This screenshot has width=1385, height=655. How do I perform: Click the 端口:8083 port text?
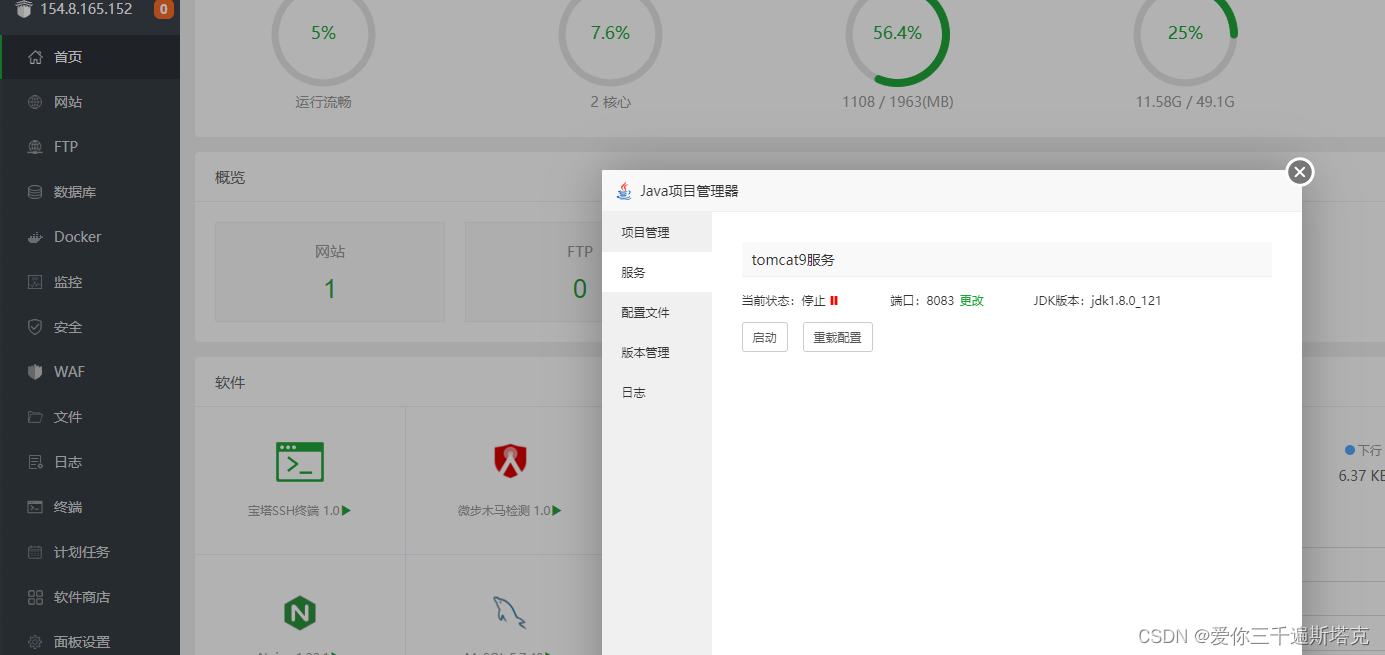pyautogui.click(x=922, y=300)
